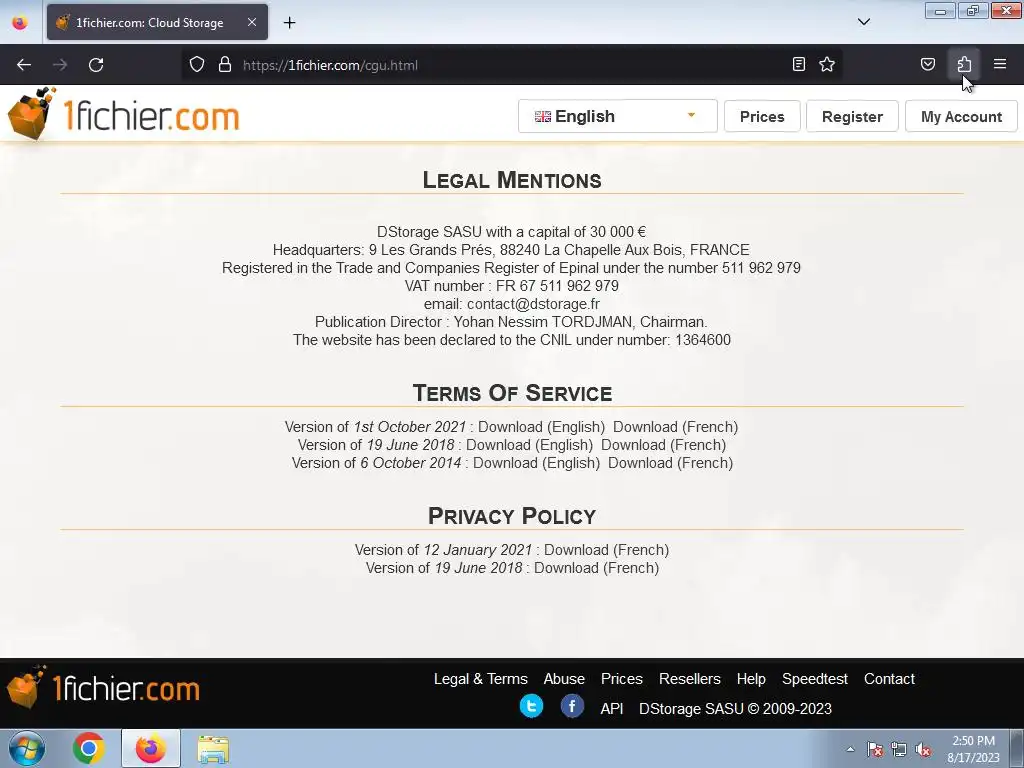Image resolution: width=1024 pixels, height=768 pixels.
Task: List all tabs chevron button
Action: point(863,22)
